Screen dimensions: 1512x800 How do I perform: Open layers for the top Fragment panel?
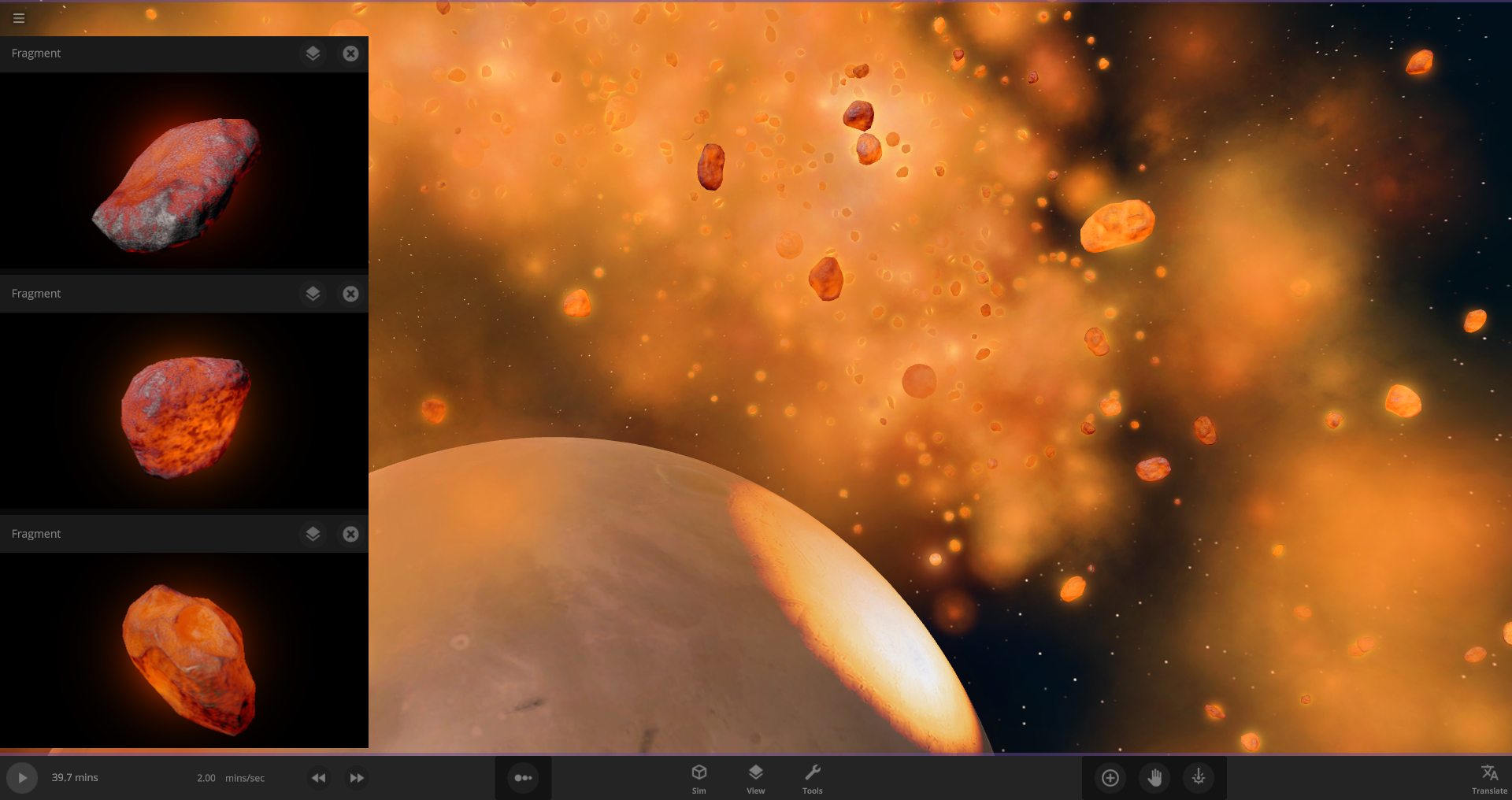(x=313, y=54)
